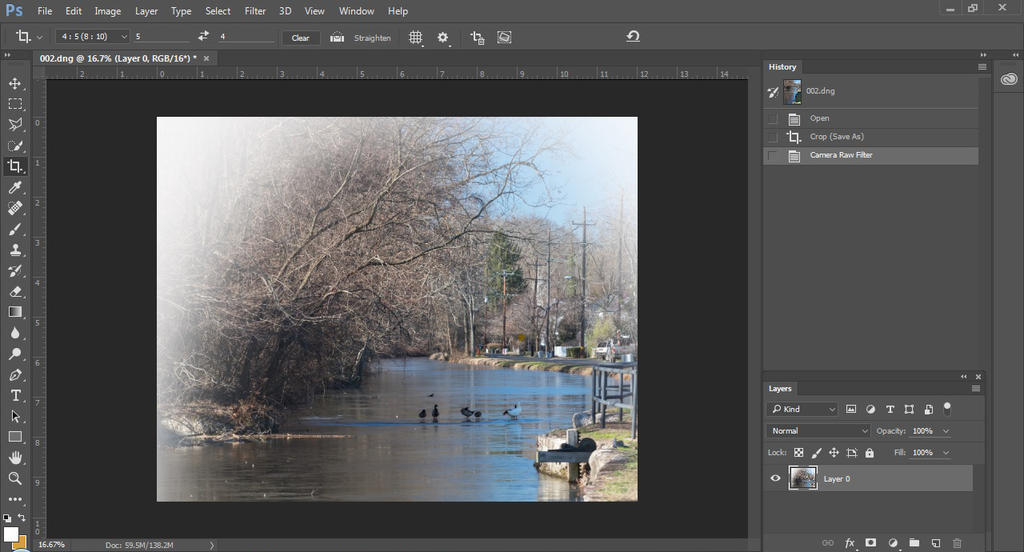Select the Eyedropper tool
Viewport: 1024px width, 552px height.
click(15, 187)
